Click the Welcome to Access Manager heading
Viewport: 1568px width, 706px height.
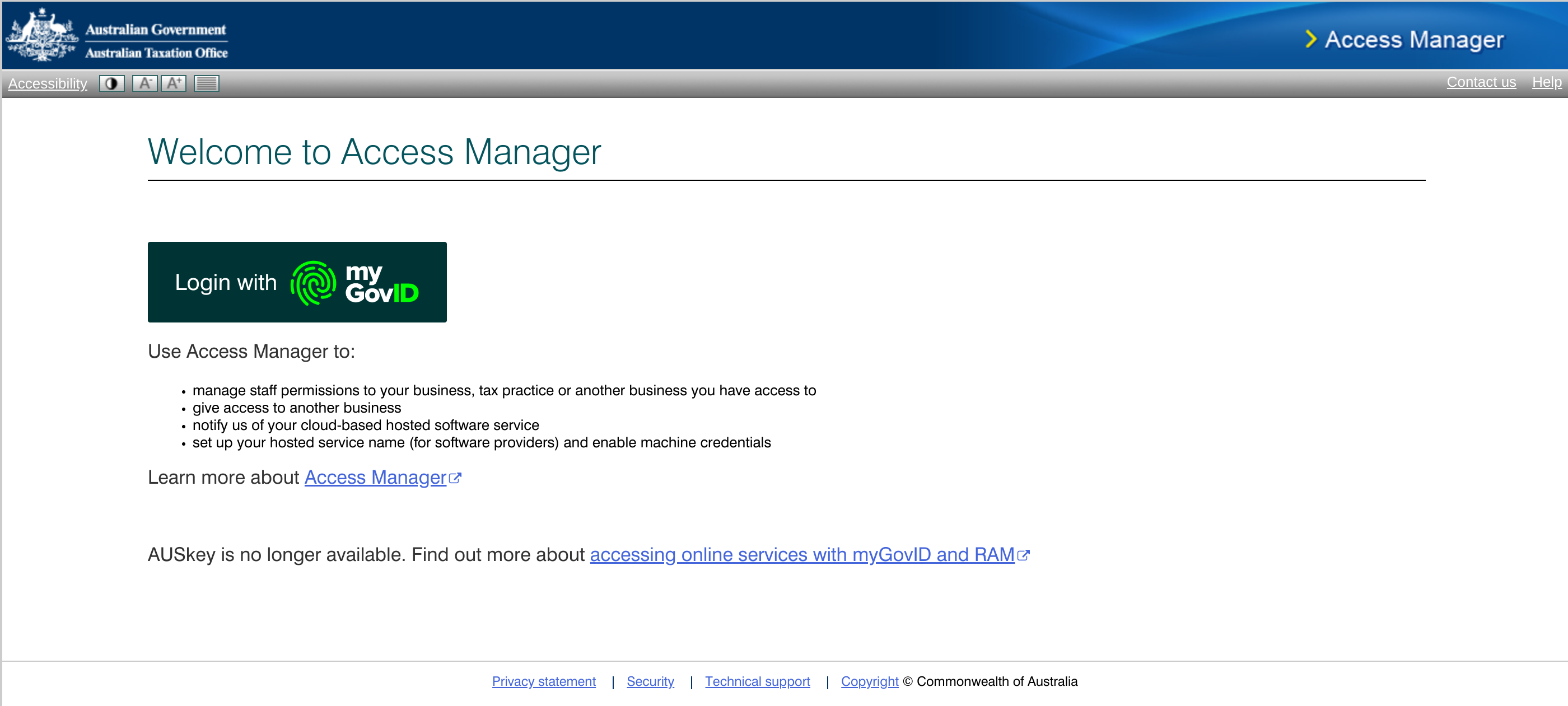click(374, 152)
